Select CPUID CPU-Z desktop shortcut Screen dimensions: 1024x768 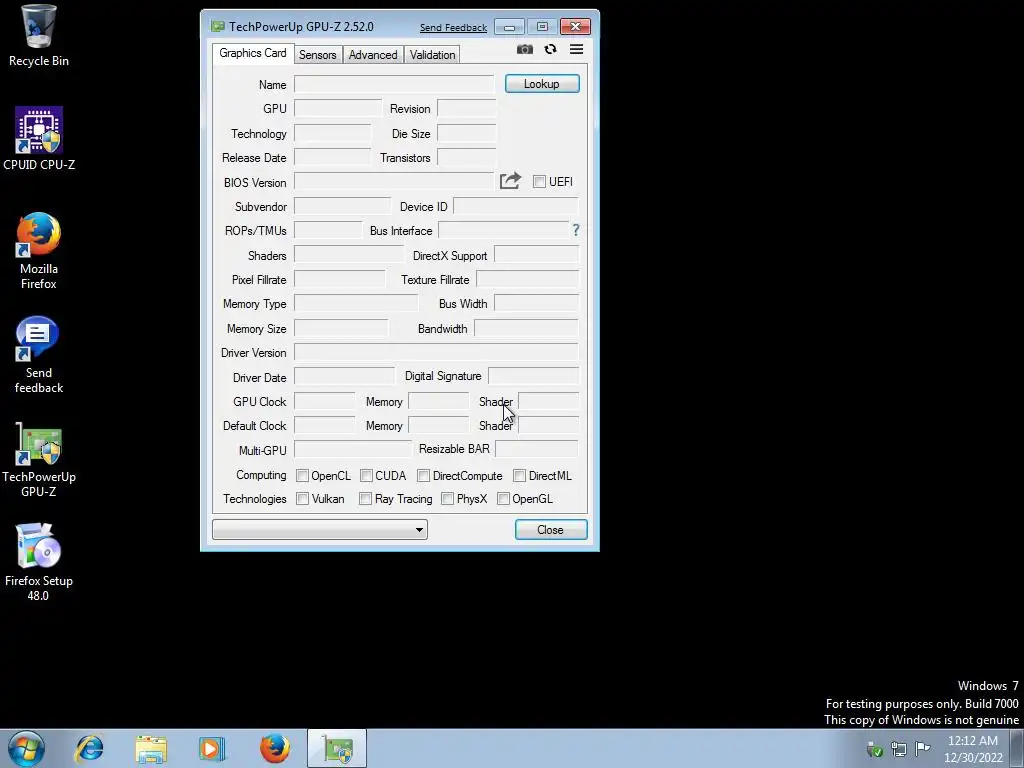(39, 139)
